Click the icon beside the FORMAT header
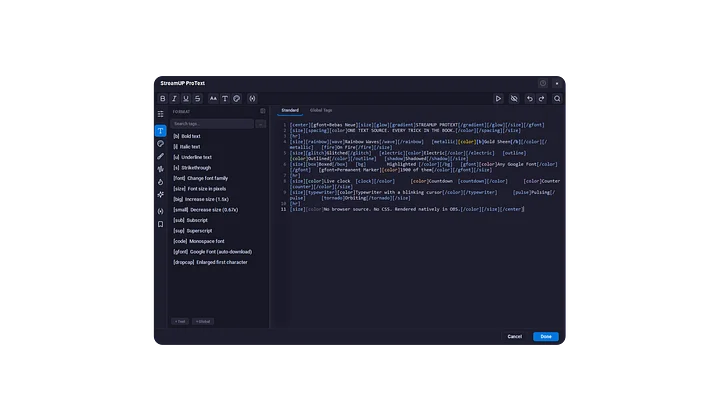720x405 pixels. coord(263,111)
